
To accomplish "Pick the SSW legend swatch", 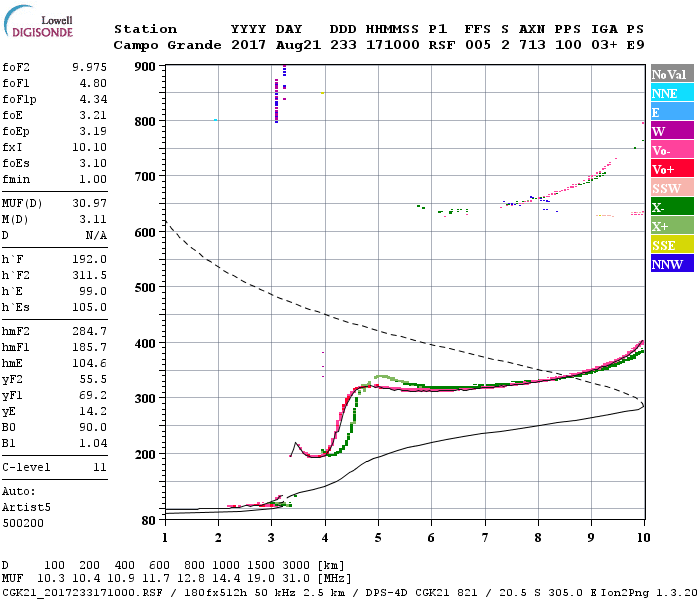I will [x=672, y=188].
